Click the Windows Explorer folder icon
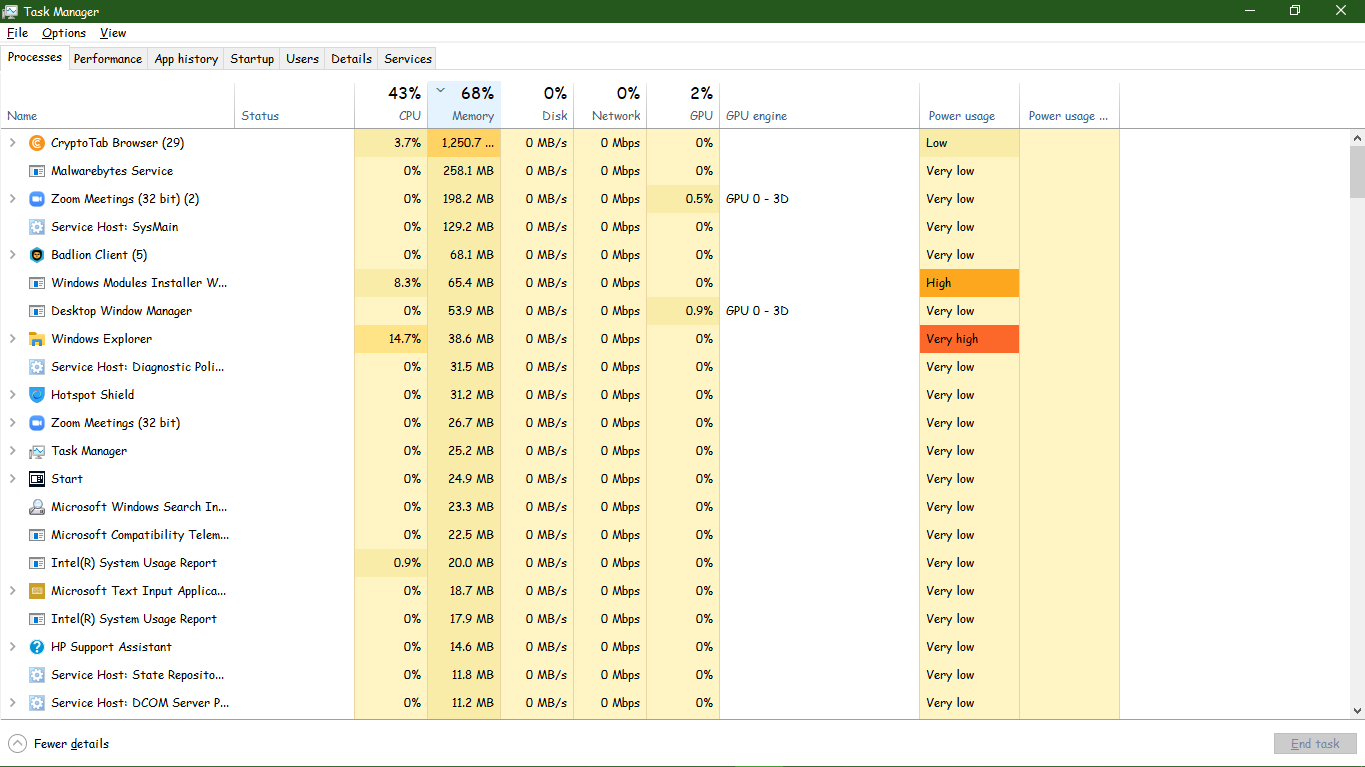Viewport: 1365px width, 767px height. pos(37,339)
